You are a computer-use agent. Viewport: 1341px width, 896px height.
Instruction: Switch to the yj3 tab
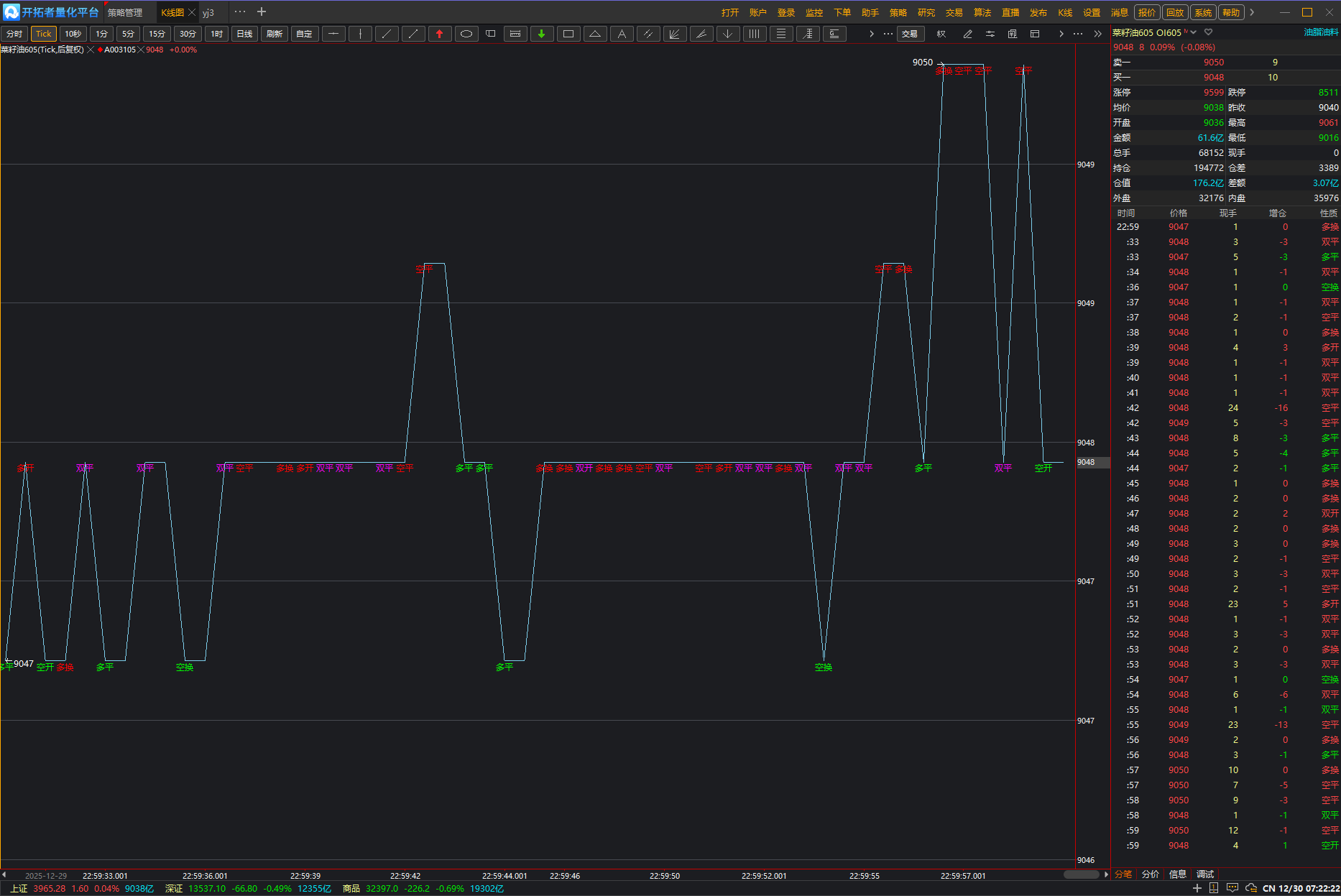tap(208, 13)
